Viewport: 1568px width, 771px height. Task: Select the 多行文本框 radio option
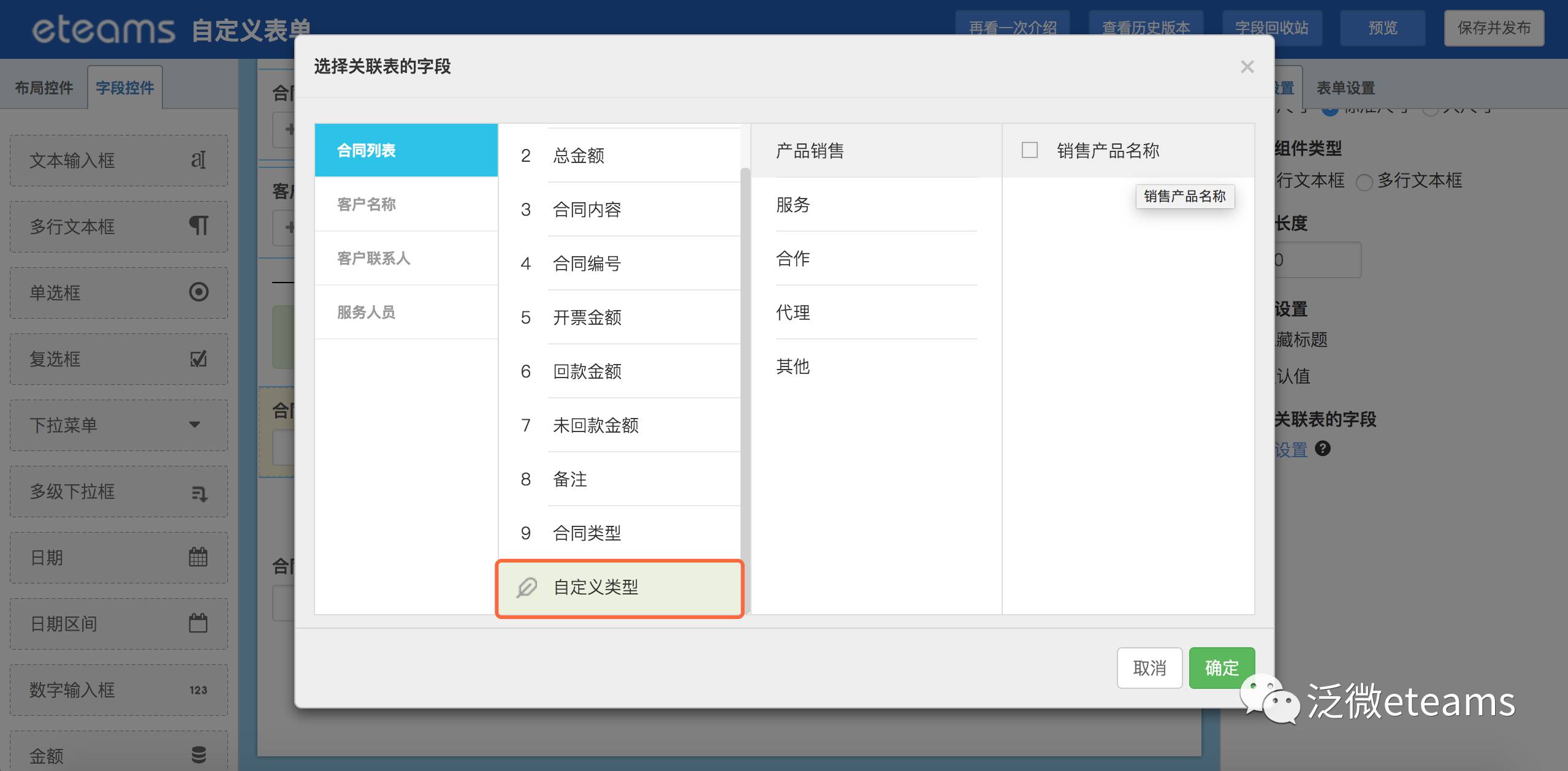point(1364,182)
